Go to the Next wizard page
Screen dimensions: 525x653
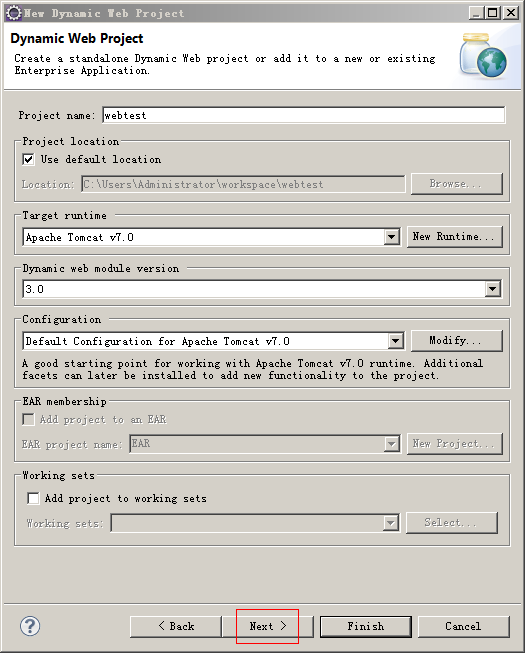pos(268,626)
